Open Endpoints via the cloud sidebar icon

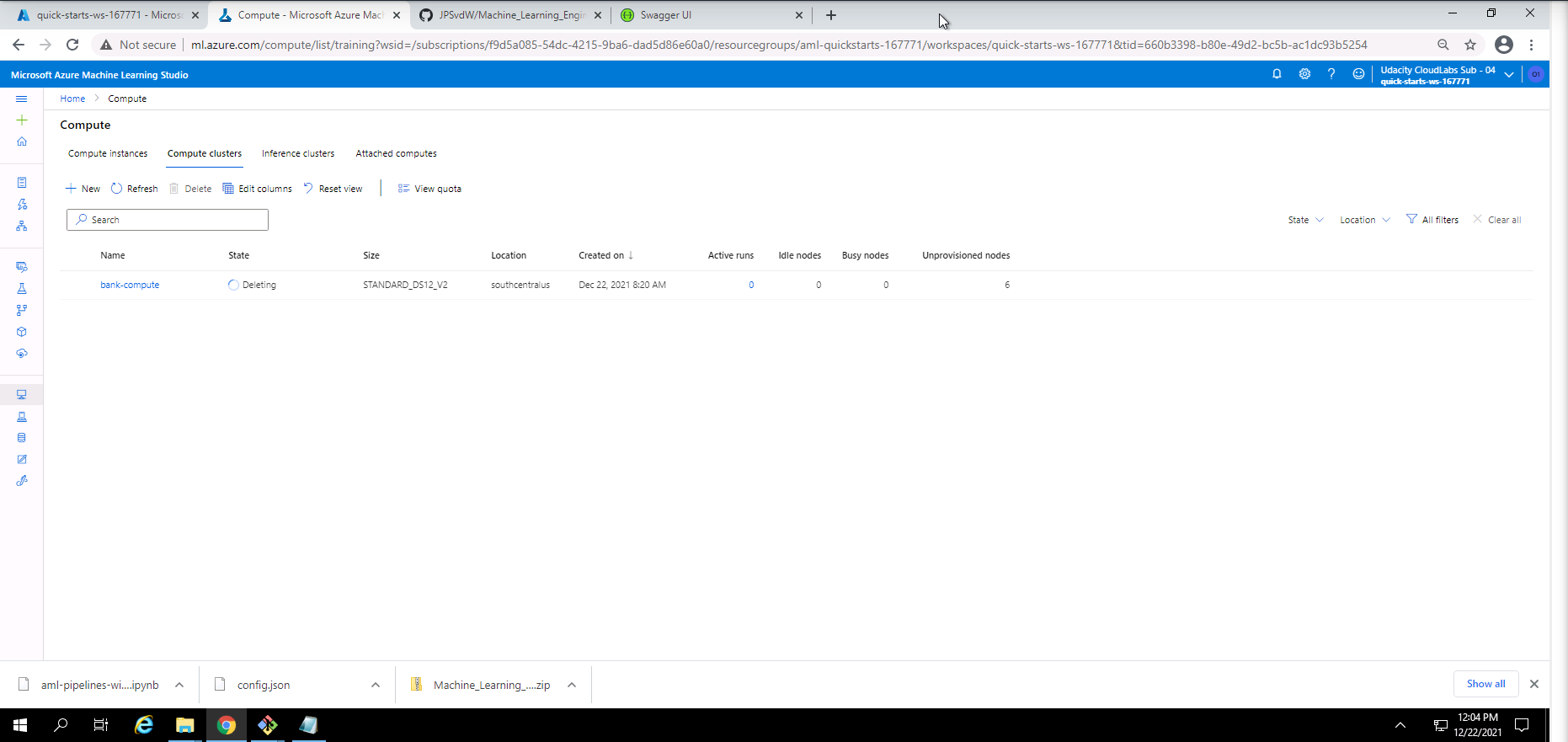(x=22, y=353)
